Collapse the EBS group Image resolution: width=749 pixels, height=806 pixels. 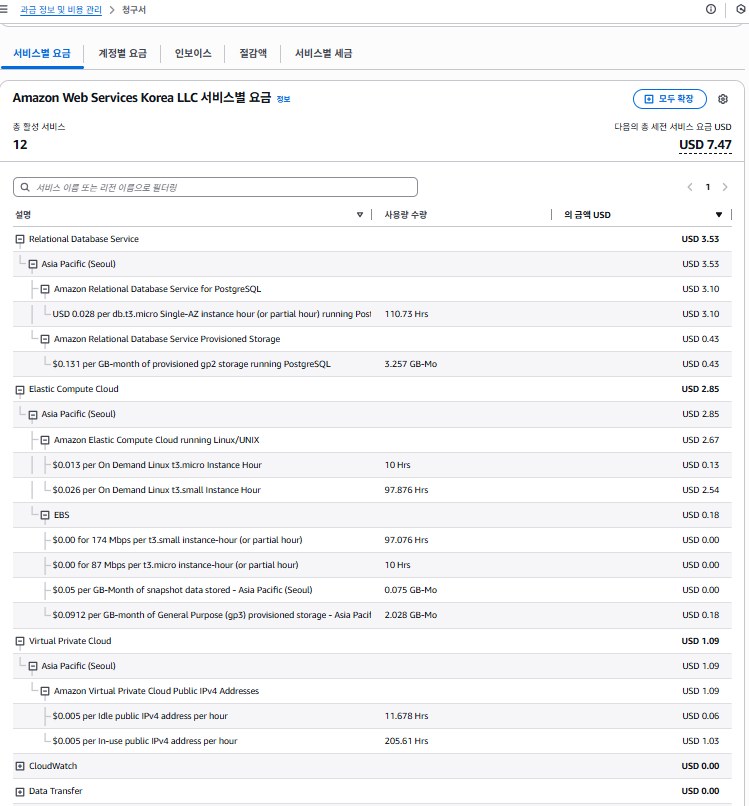45,515
